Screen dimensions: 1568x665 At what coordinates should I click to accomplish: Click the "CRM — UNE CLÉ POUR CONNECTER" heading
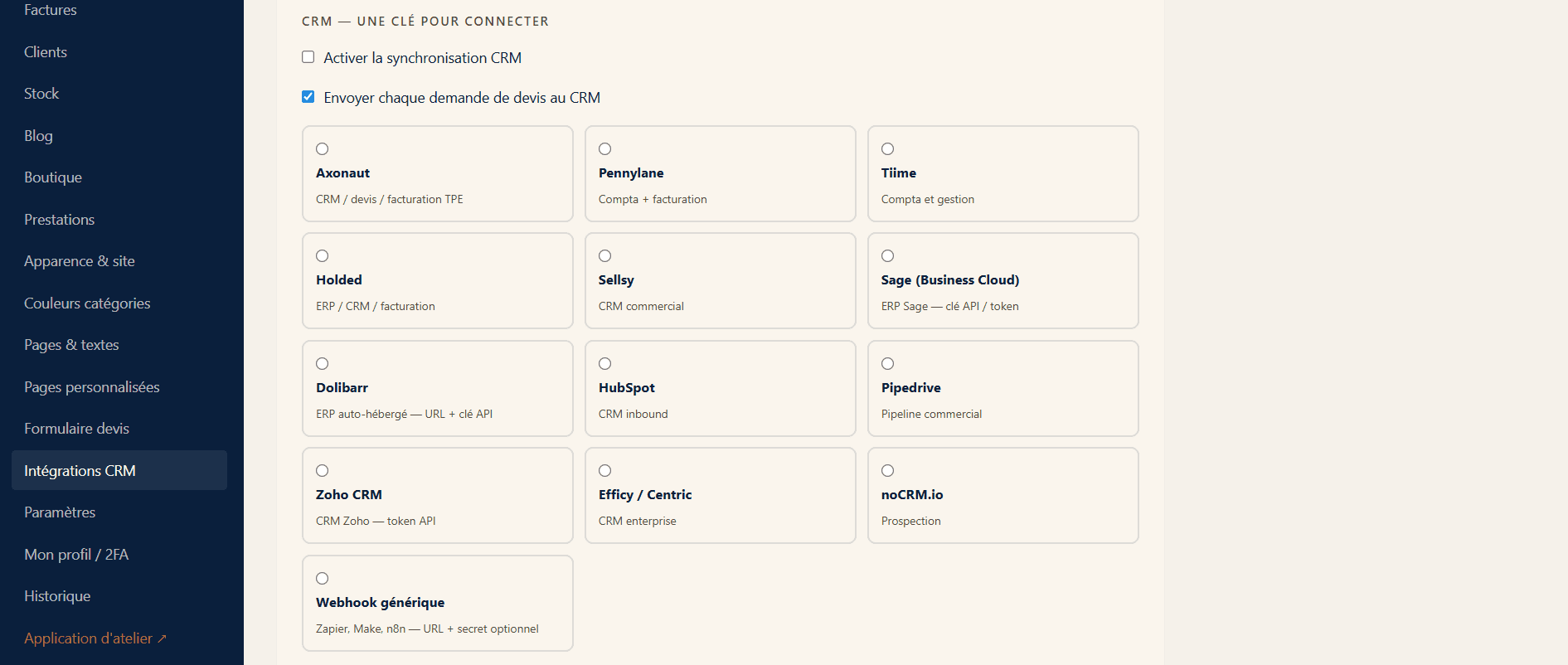point(425,22)
